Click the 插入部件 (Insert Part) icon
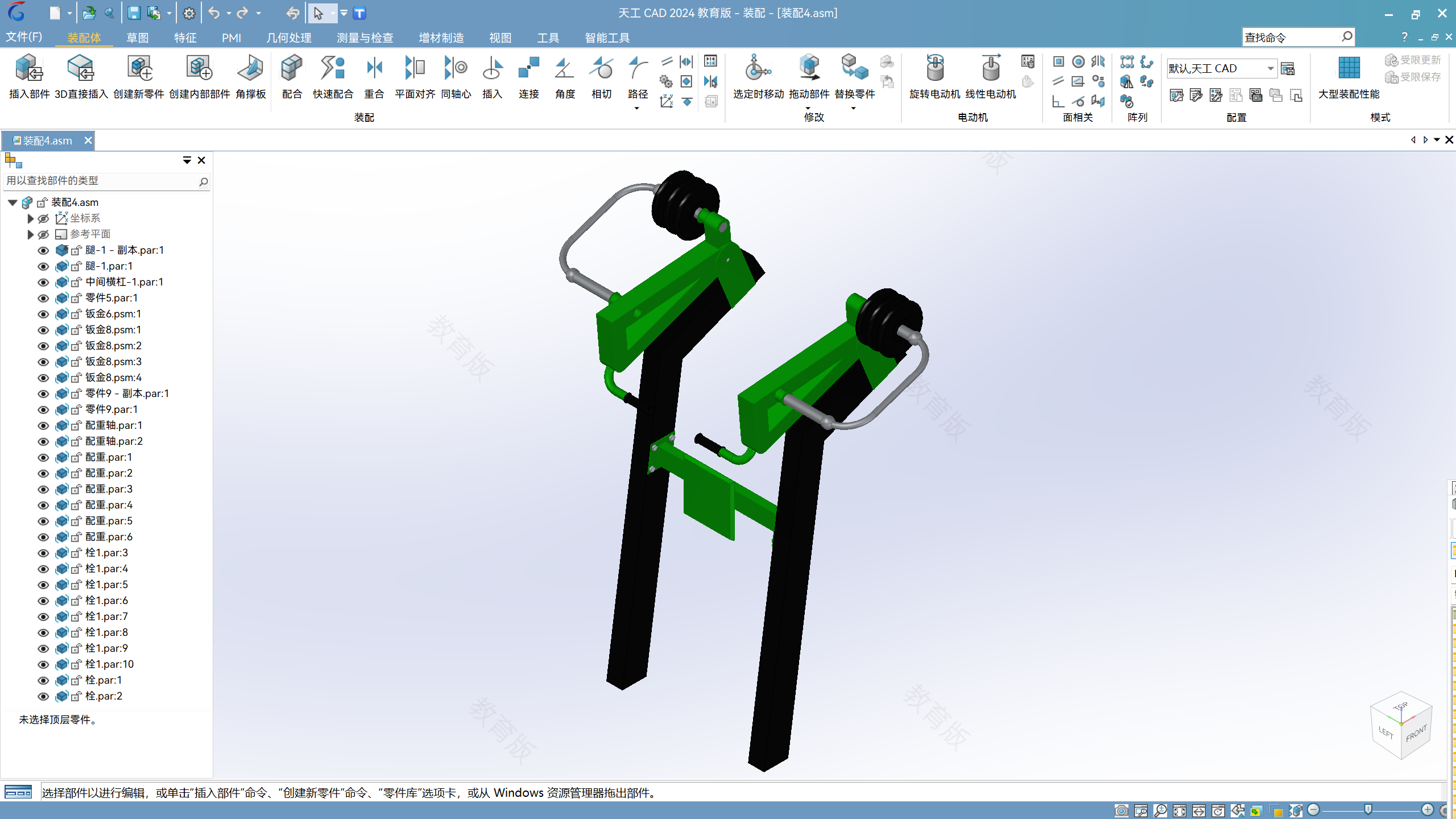The image size is (1456, 819). click(29, 77)
